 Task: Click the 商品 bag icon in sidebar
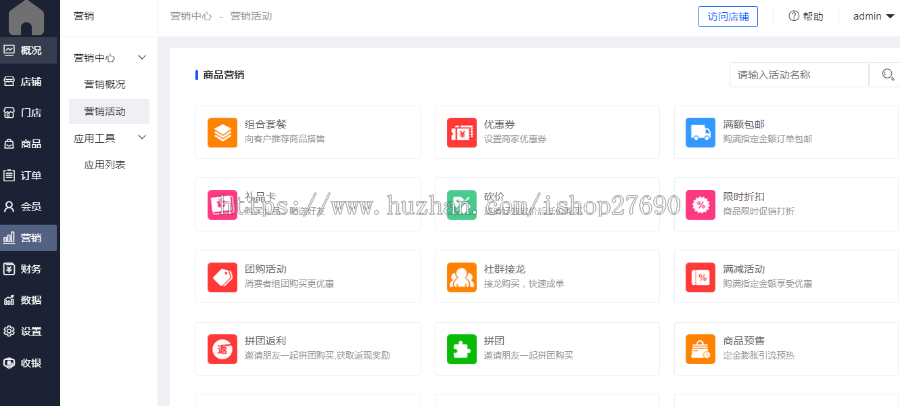pos(9,144)
